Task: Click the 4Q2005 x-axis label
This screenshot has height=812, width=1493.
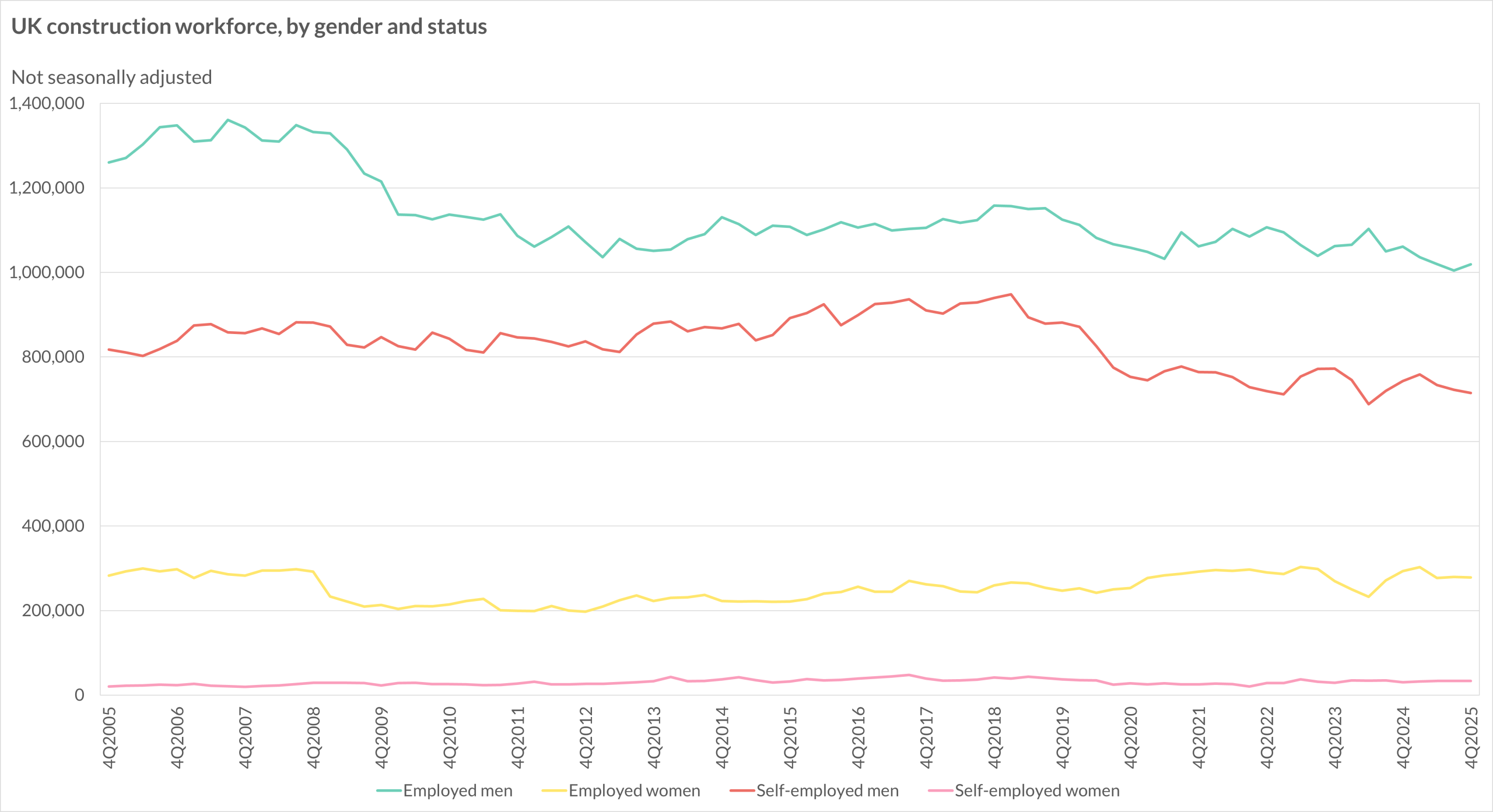Action: coord(109,737)
